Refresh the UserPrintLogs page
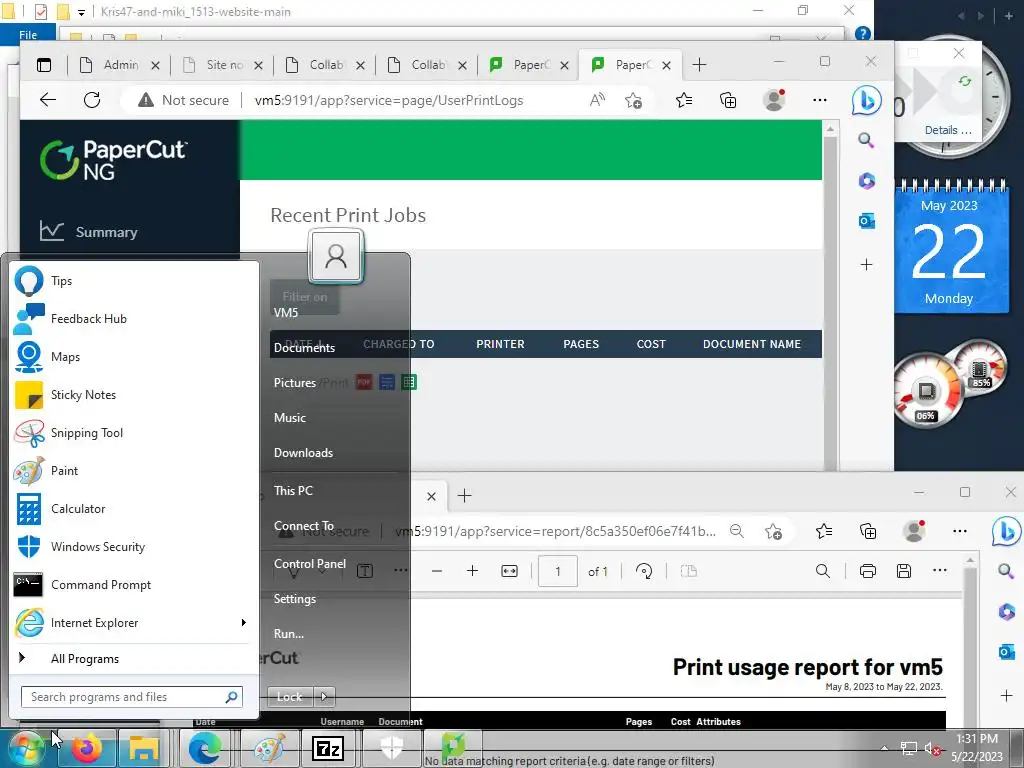1024x768 pixels. [x=92, y=100]
